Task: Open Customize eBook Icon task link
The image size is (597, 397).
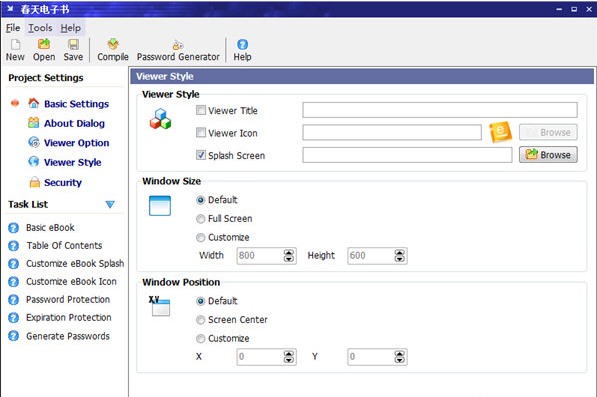Action: (71, 281)
